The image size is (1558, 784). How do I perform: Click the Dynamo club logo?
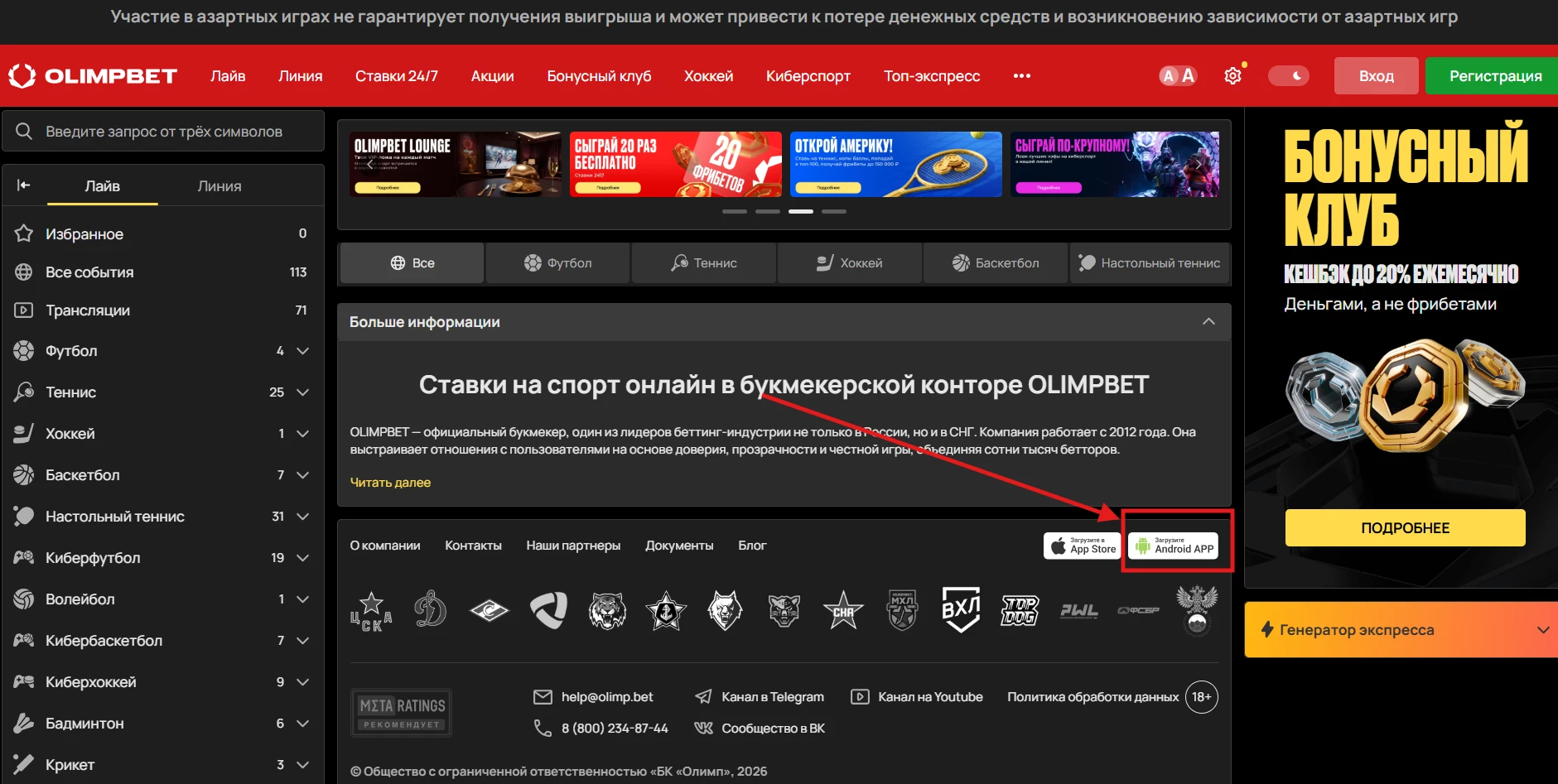click(x=430, y=610)
